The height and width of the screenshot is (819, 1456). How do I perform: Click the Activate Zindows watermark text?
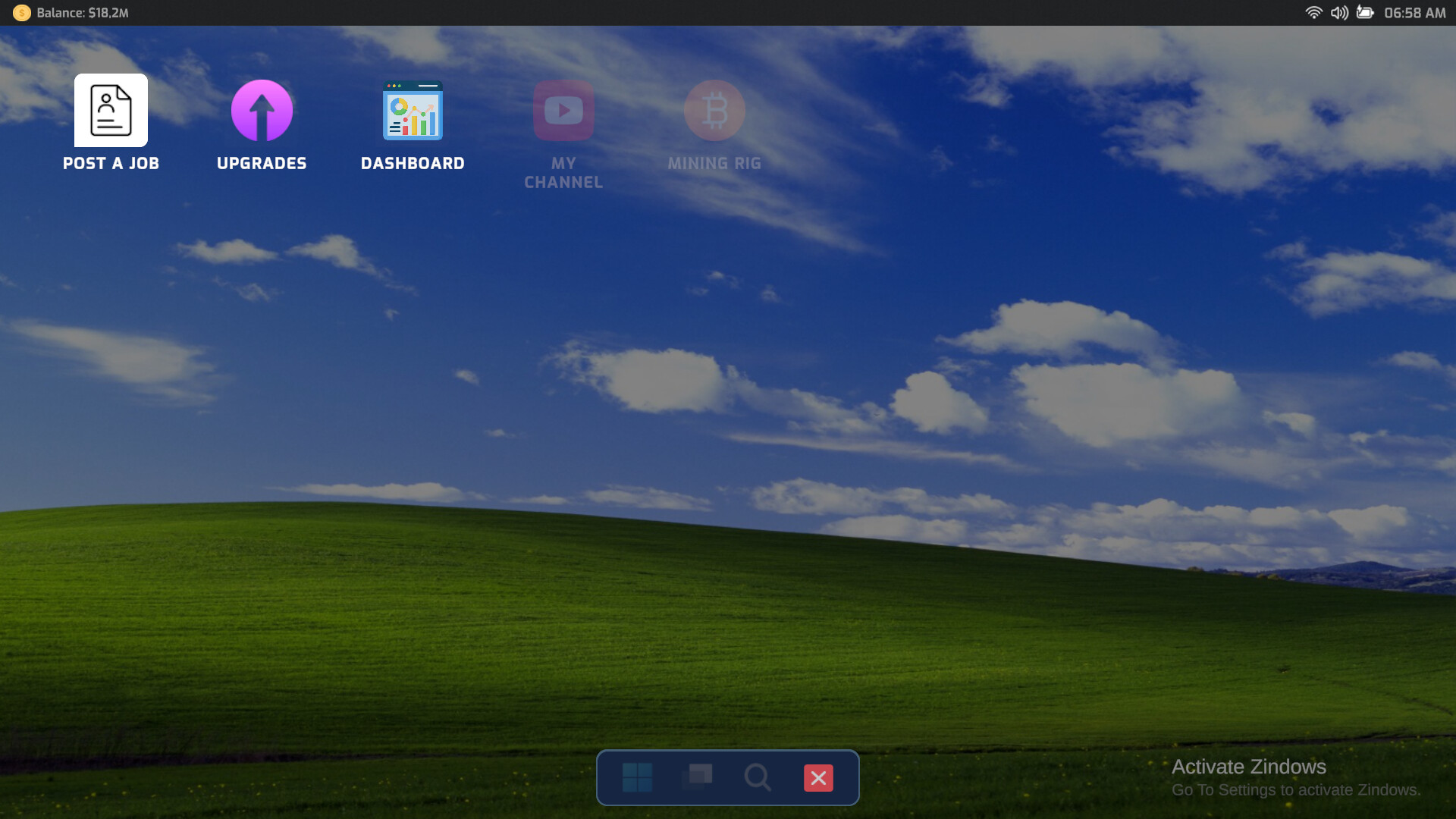[x=1248, y=767]
